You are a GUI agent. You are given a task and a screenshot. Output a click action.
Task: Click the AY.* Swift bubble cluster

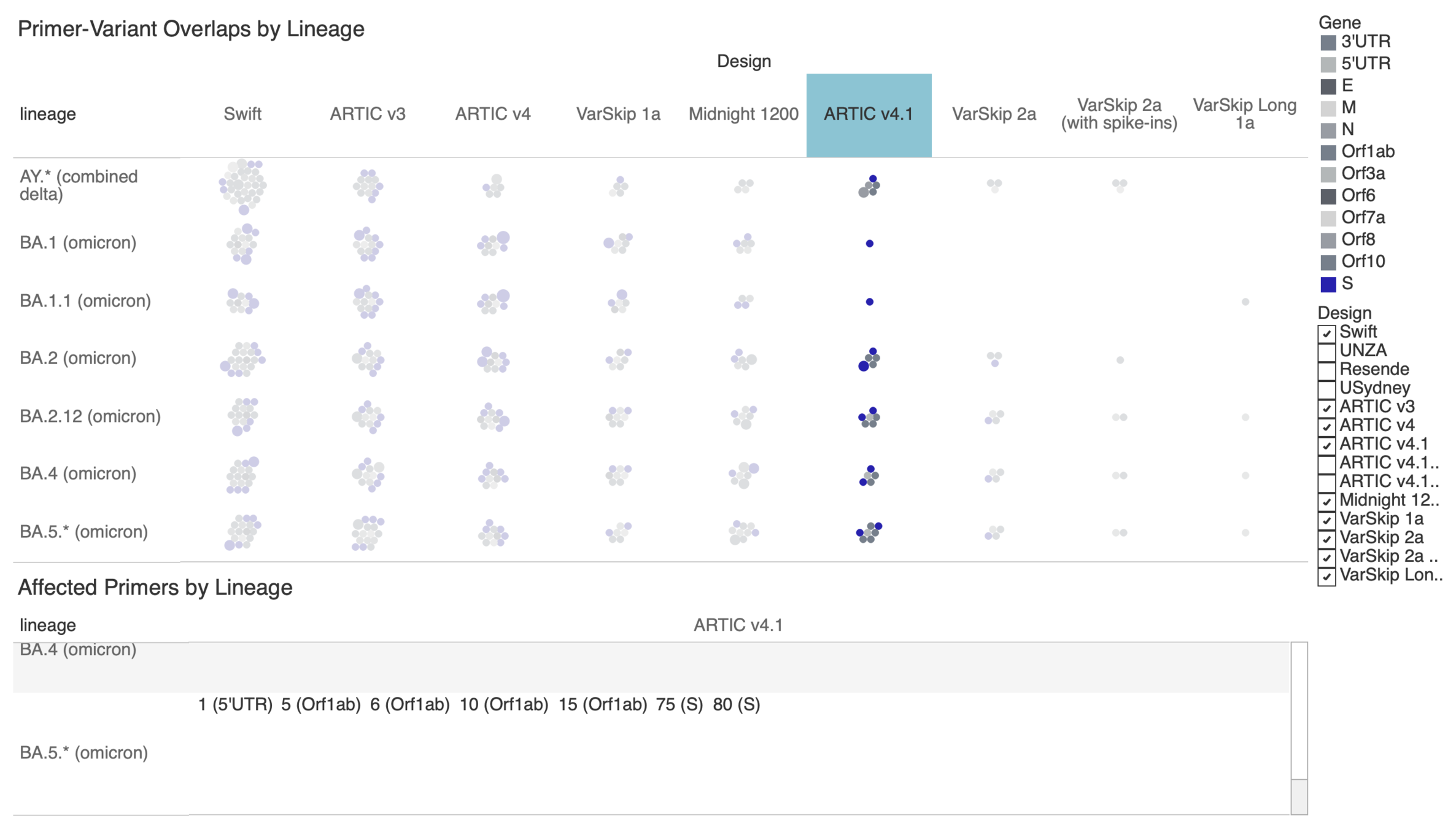(x=243, y=185)
